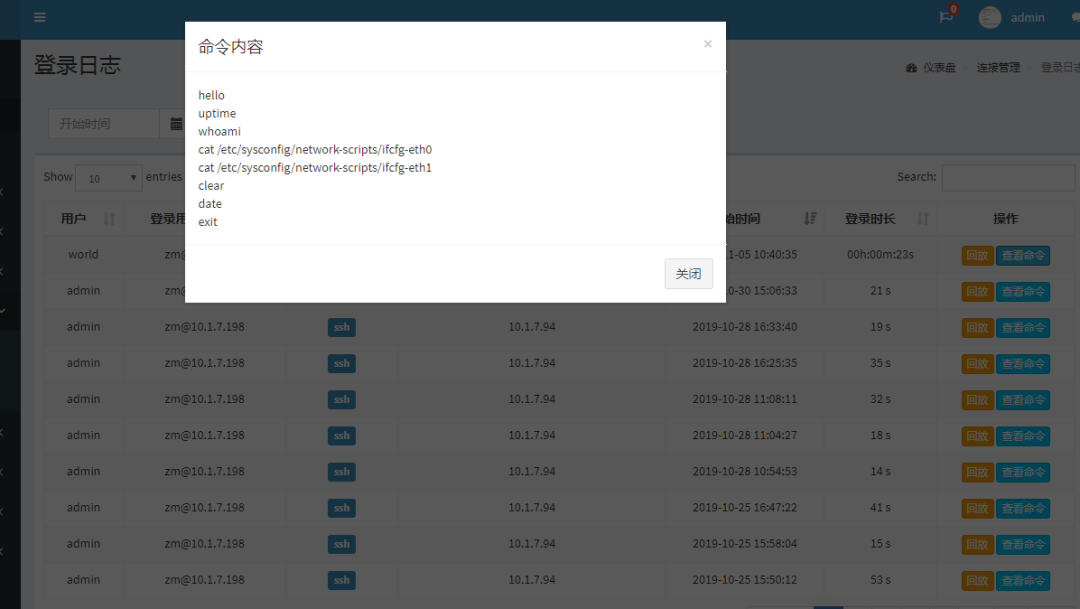This screenshot has height=609, width=1080.
Task: Open the notifications flag icon
Action: (946, 17)
